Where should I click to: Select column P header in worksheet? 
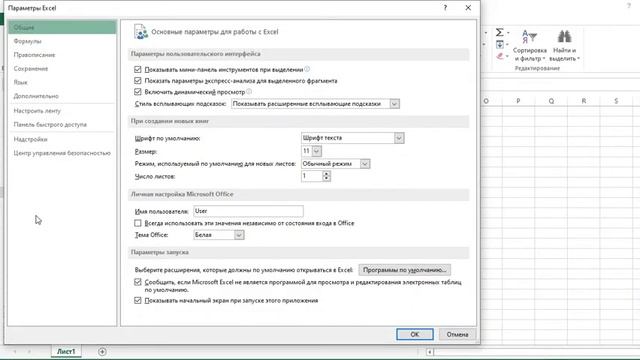coord(518,101)
